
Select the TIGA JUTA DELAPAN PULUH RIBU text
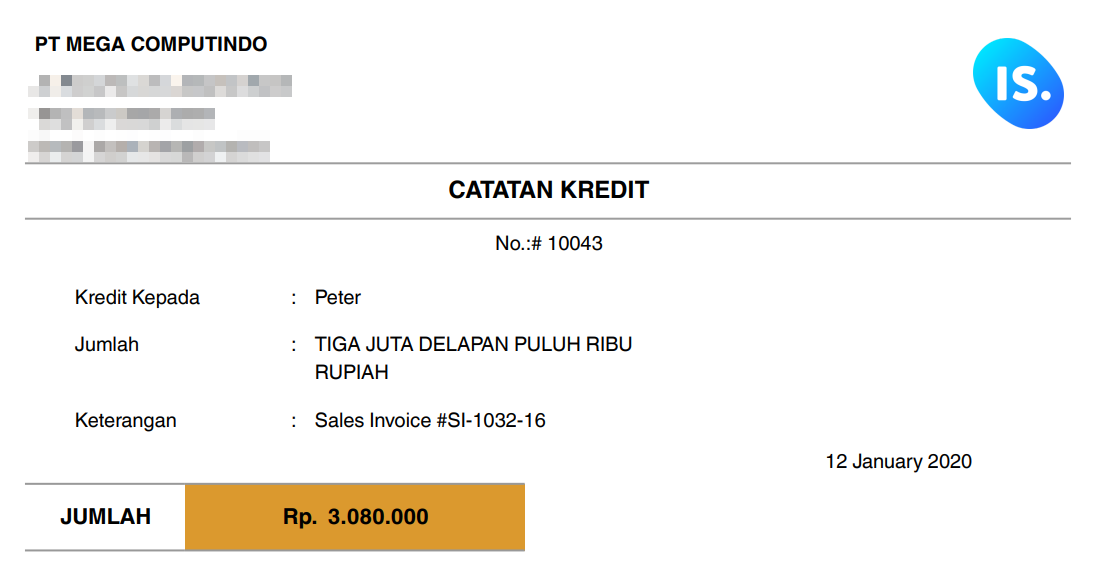473,344
